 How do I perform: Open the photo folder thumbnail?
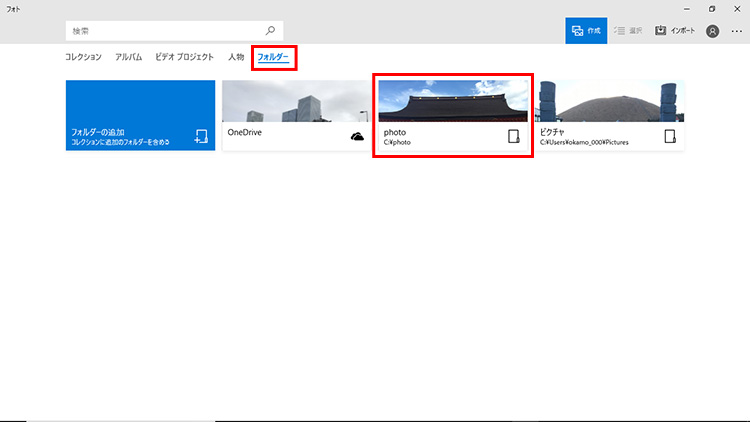453,100
